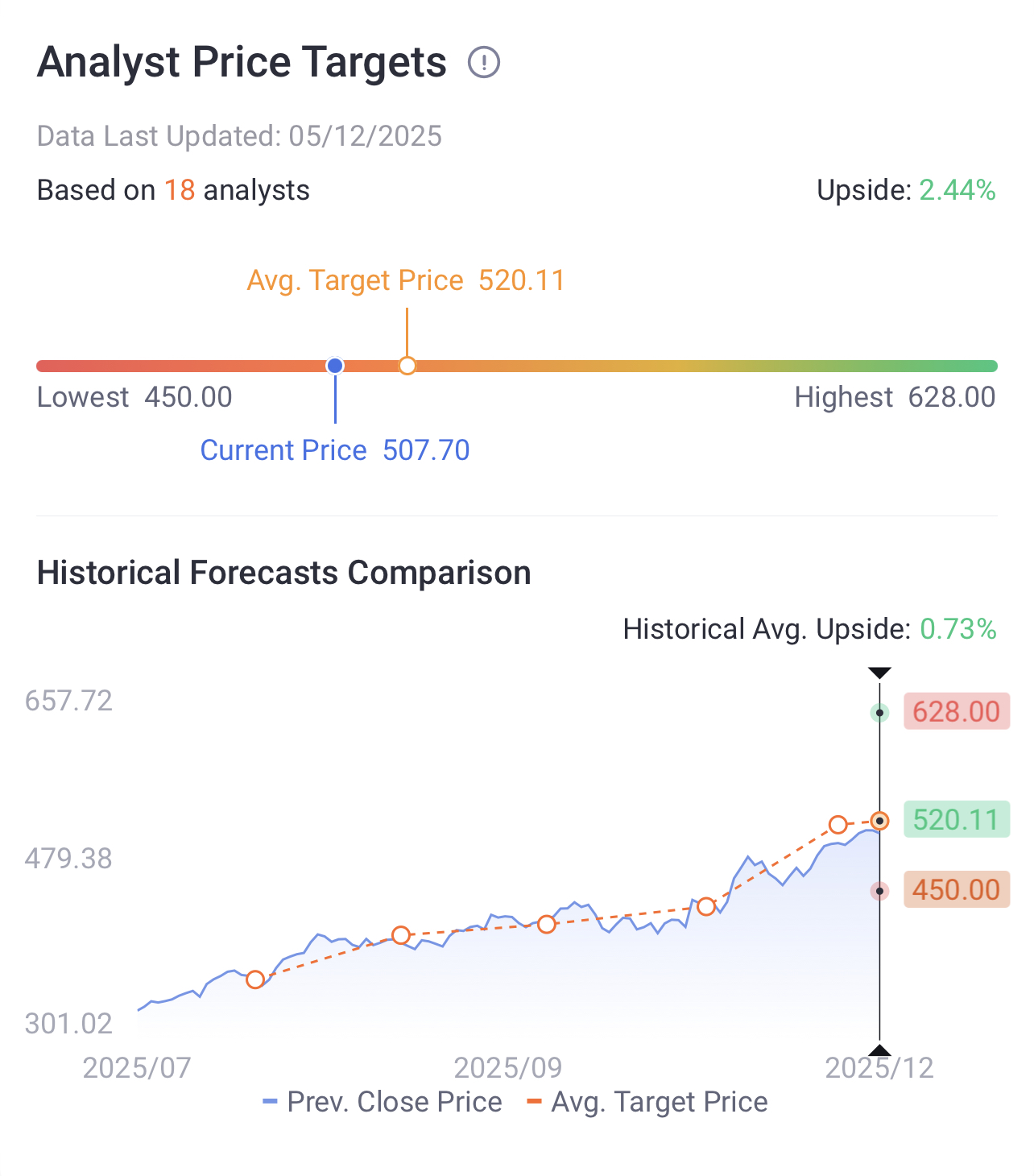The width and height of the screenshot is (1034, 1176).
Task: Click the second orange target point on chart
Action: [x=401, y=935]
